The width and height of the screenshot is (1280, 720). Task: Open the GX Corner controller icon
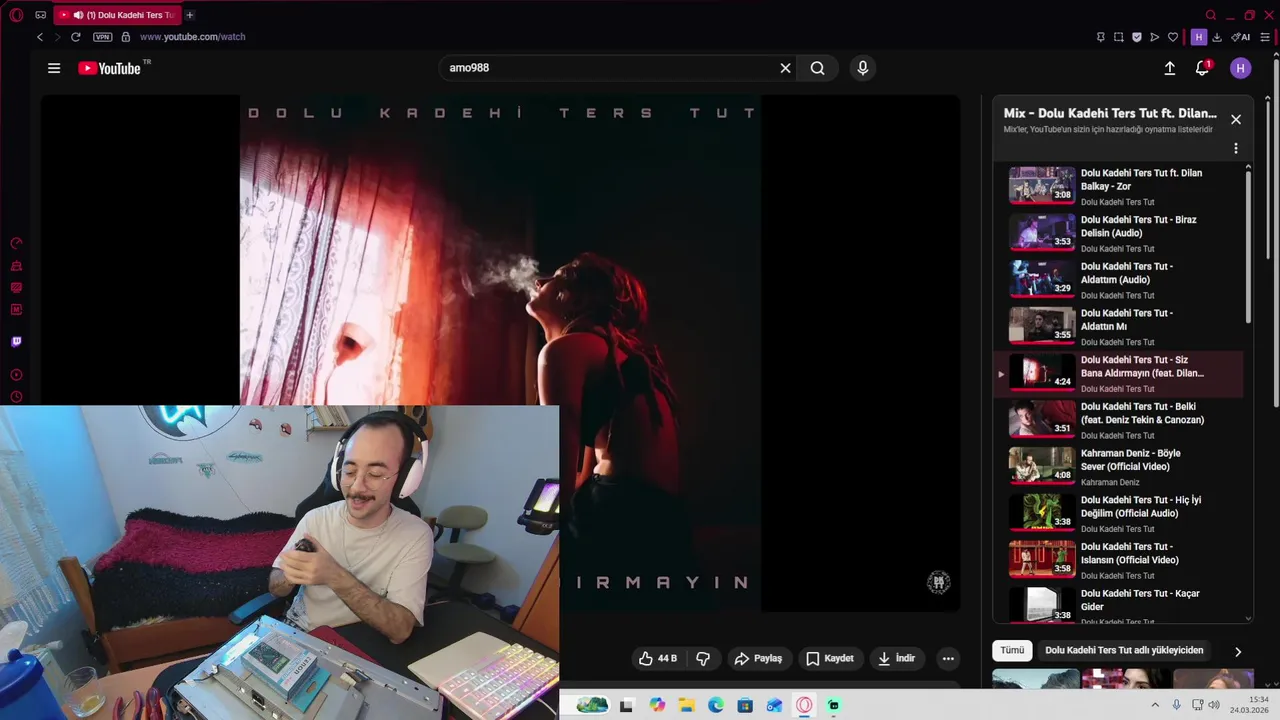tap(40, 15)
